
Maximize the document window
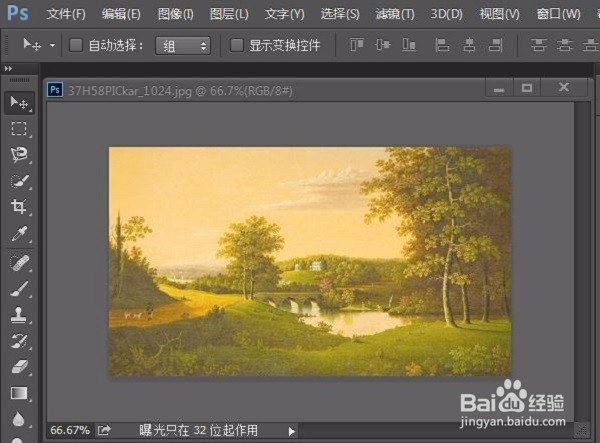tap(527, 89)
